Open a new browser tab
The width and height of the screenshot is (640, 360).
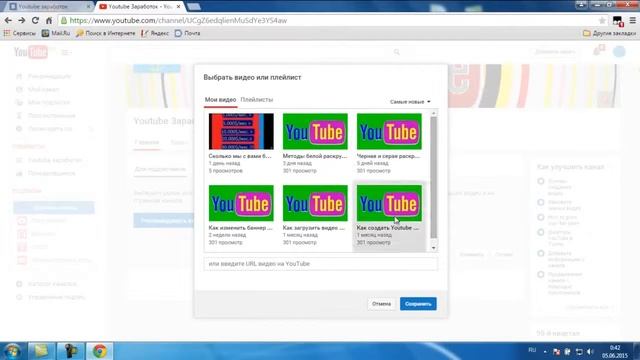point(193,7)
